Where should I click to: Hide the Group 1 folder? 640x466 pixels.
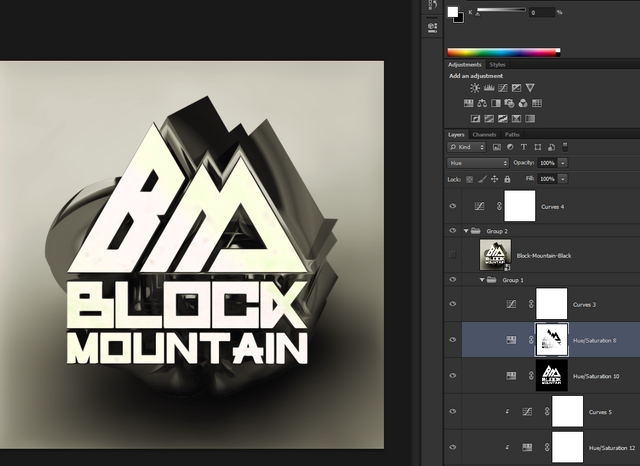click(x=453, y=280)
